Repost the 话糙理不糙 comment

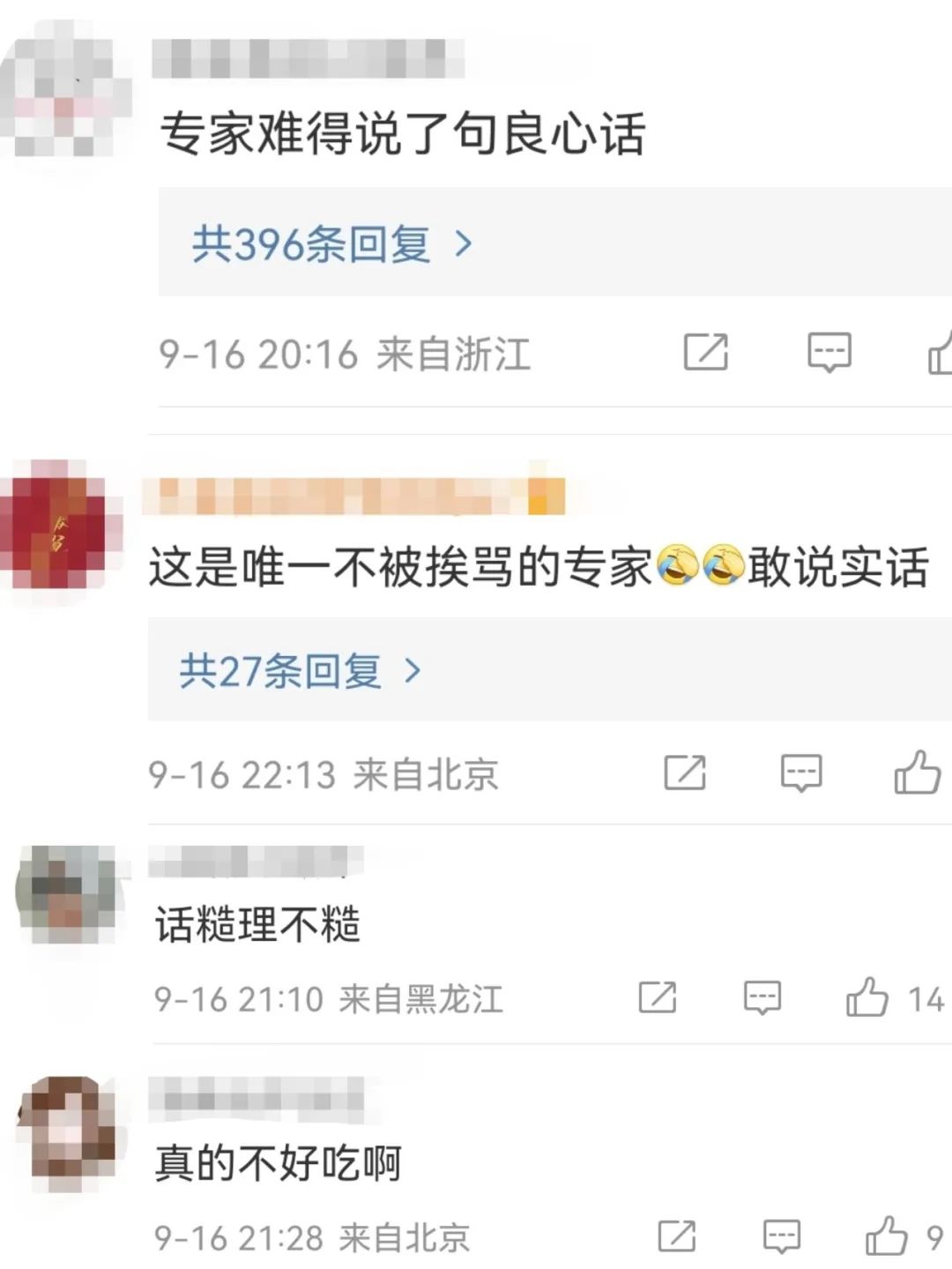(658, 997)
